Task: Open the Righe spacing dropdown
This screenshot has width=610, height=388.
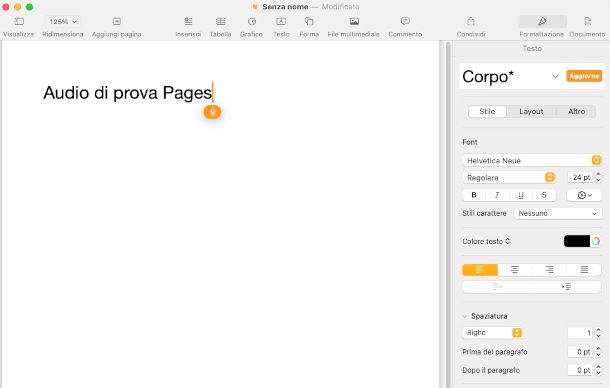Action: click(492, 332)
